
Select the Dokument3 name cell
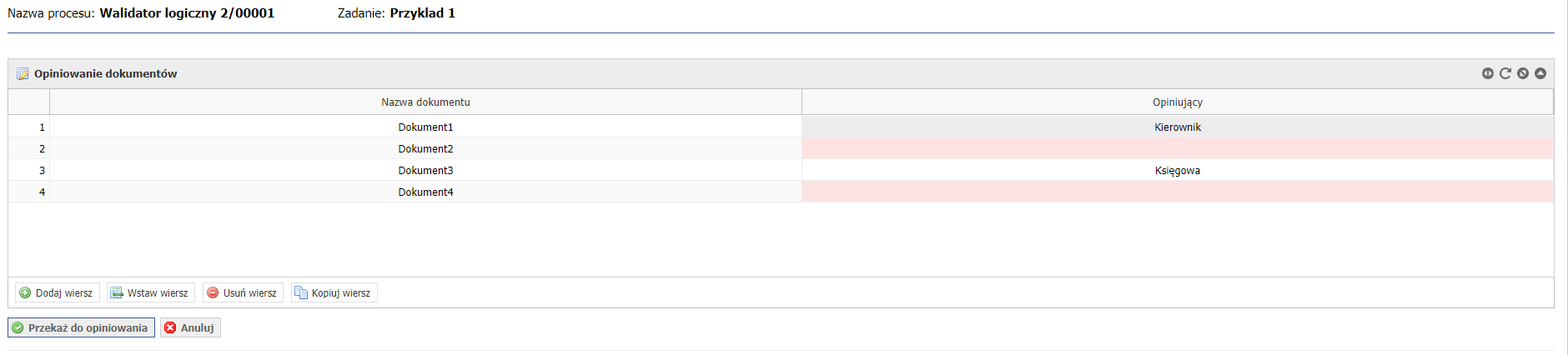(x=425, y=170)
